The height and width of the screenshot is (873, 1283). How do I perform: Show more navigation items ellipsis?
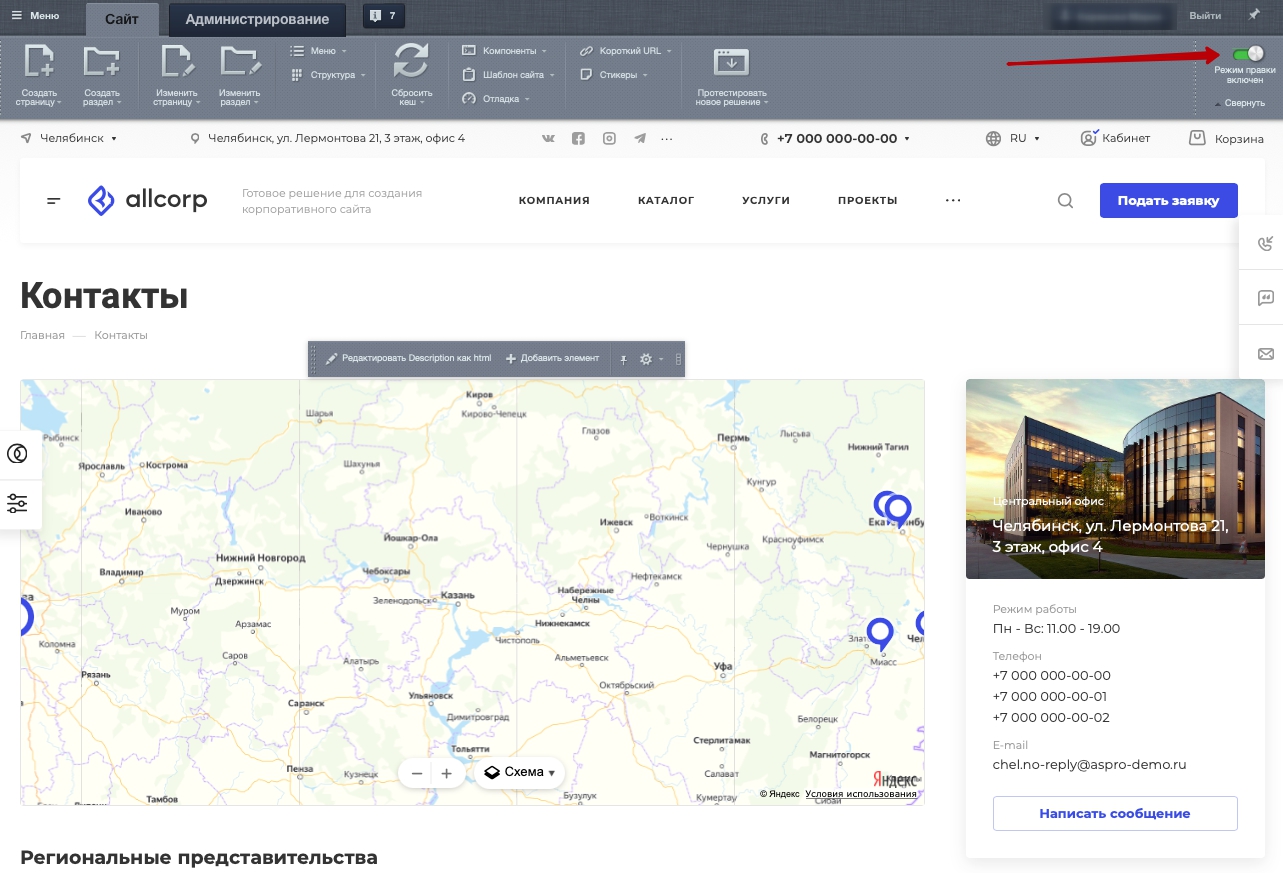(953, 200)
